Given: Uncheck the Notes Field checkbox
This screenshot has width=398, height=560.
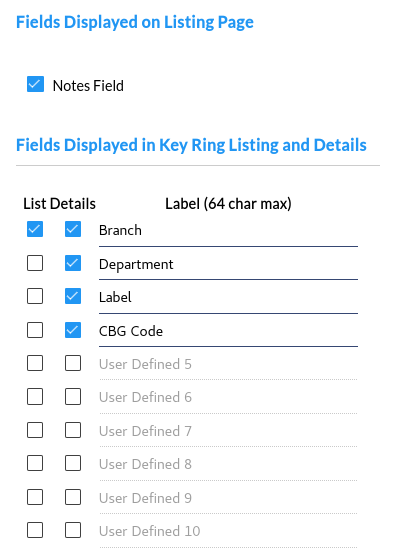Looking at the screenshot, I should tap(35, 84).
